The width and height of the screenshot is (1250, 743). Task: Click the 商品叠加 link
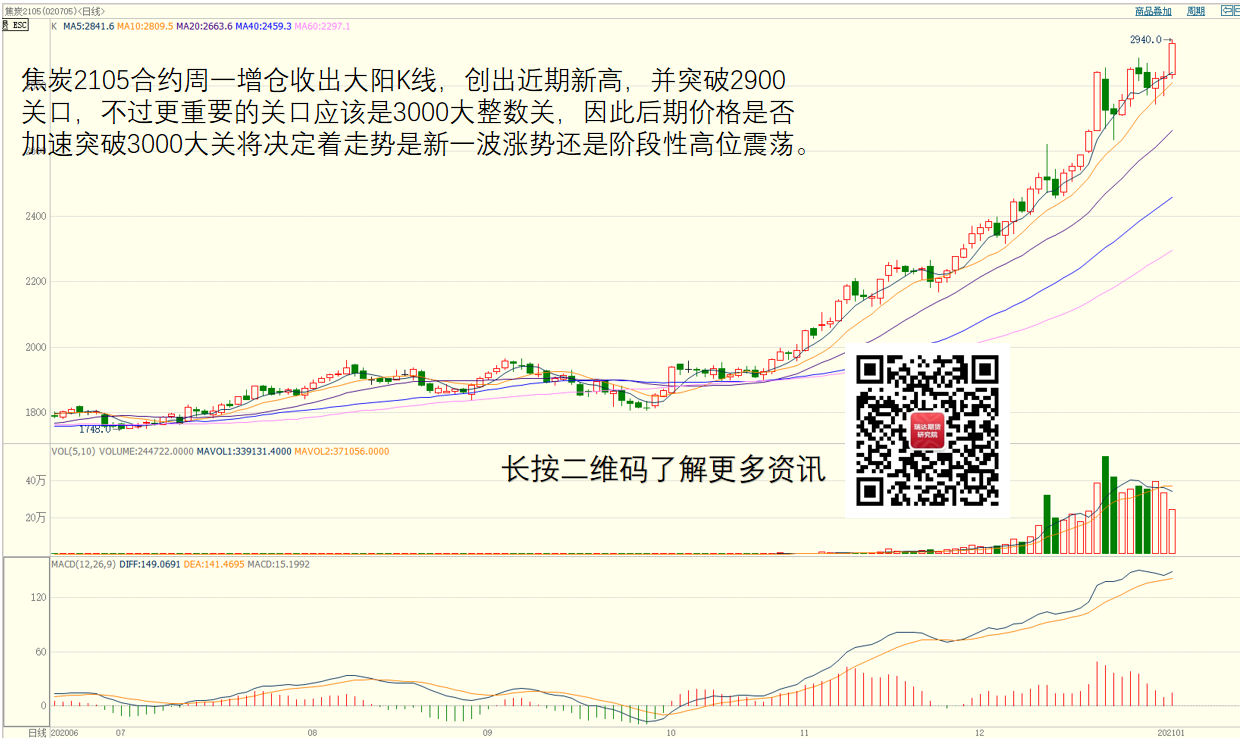pyautogui.click(x=1152, y=11)
